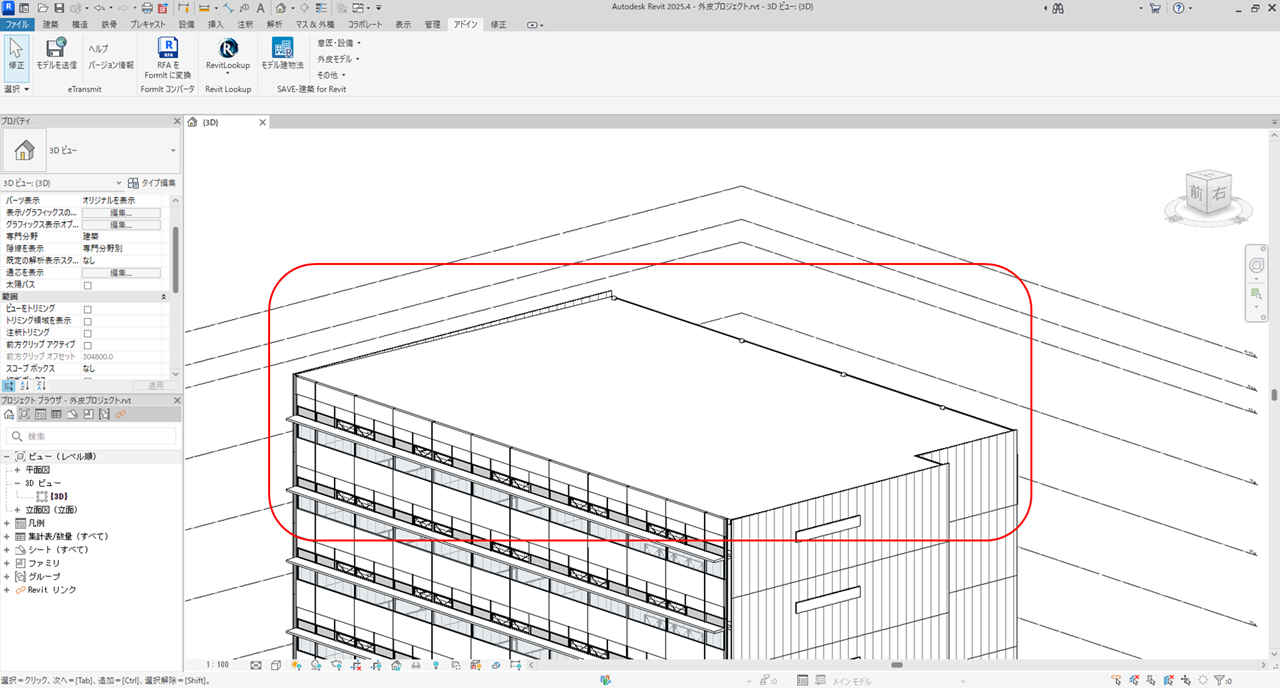Switch to the 解析 ribbon tab

click(x=275, y=24)
